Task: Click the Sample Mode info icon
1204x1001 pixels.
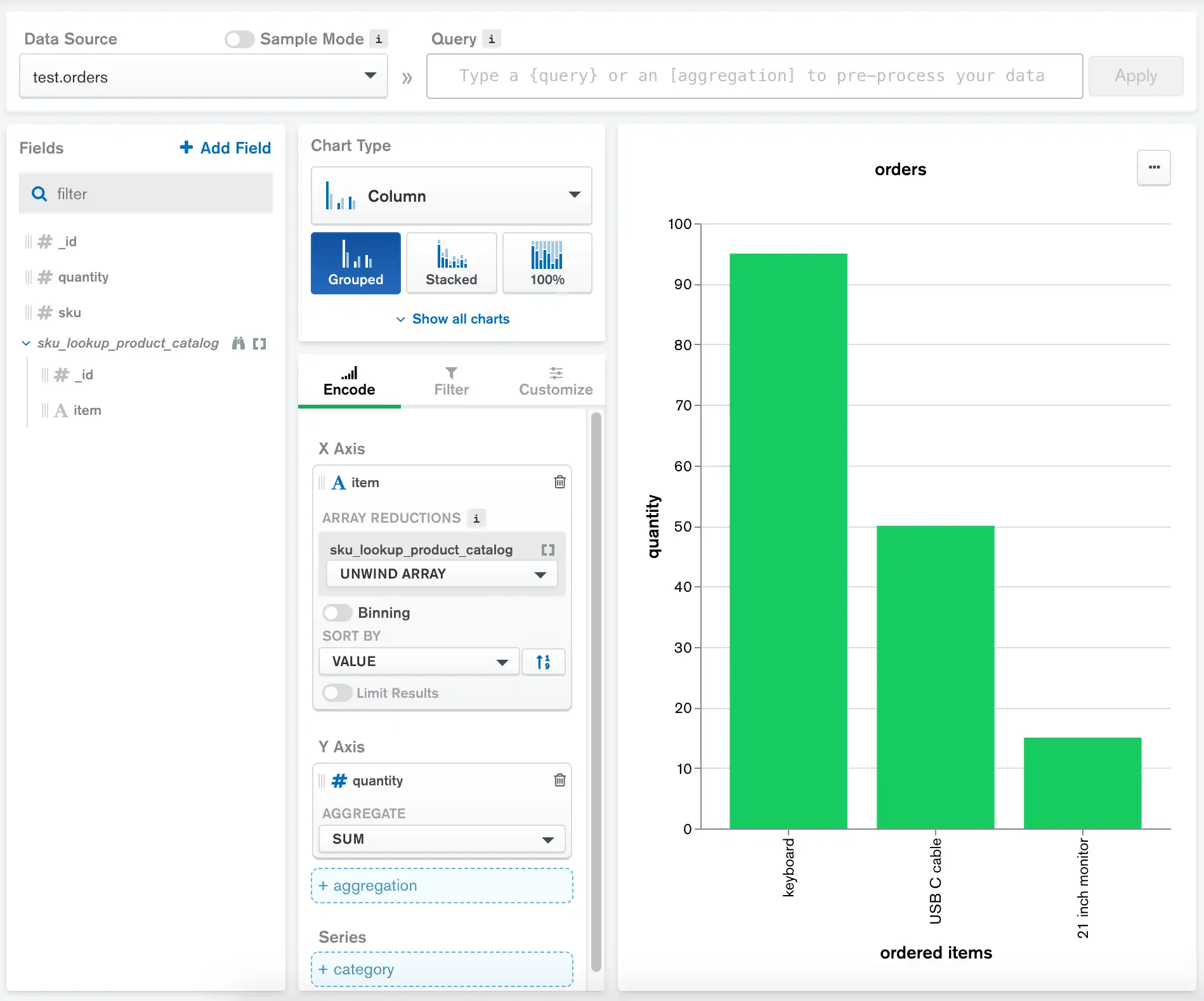Action: pos(379,39)
